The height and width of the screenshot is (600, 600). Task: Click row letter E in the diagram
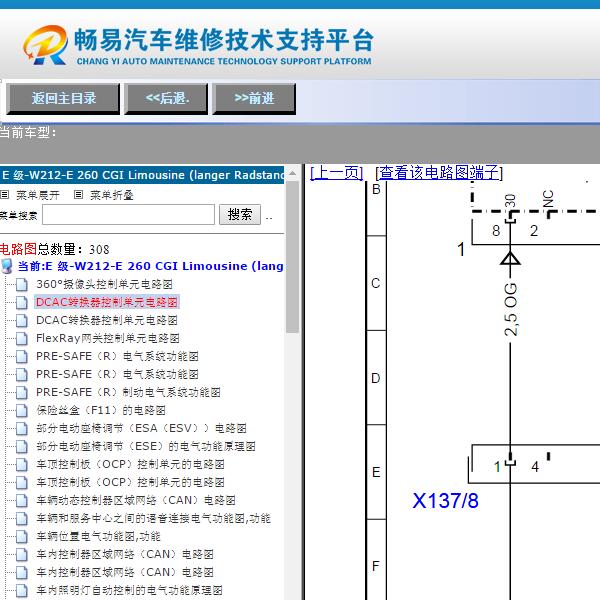click(x=376, y=472)
